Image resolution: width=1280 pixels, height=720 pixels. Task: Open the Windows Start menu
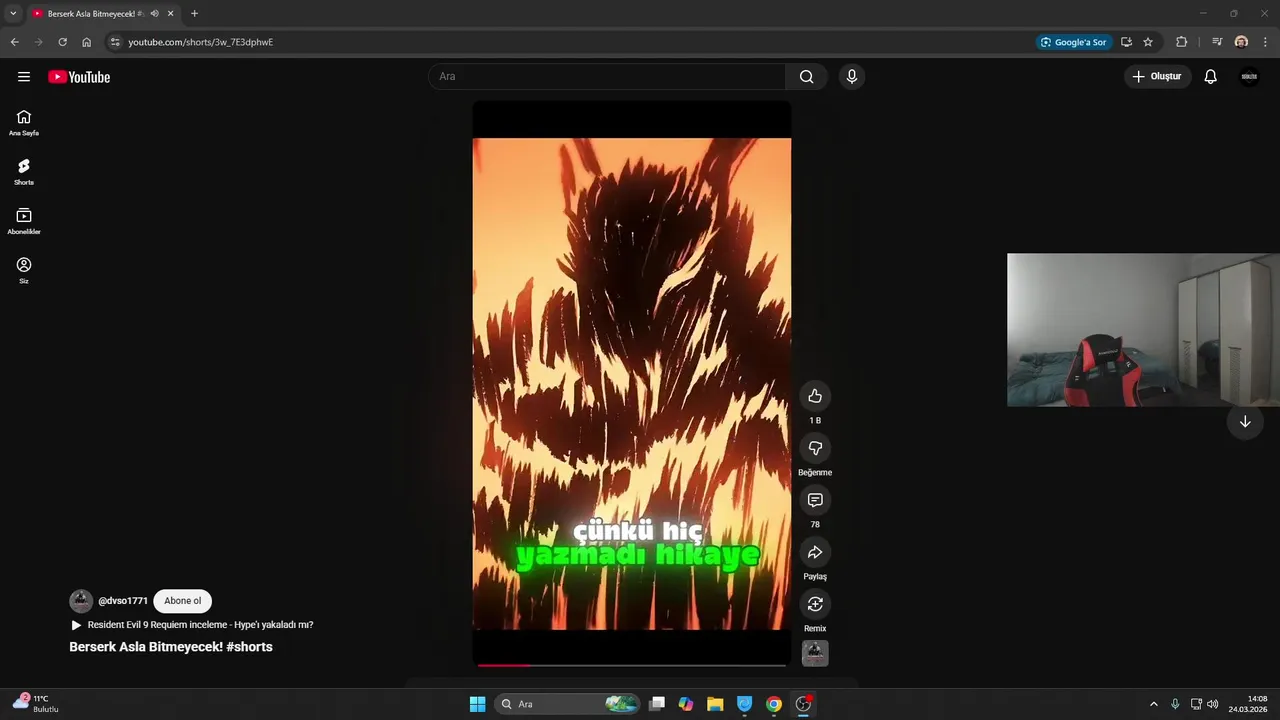coord(477,704)
